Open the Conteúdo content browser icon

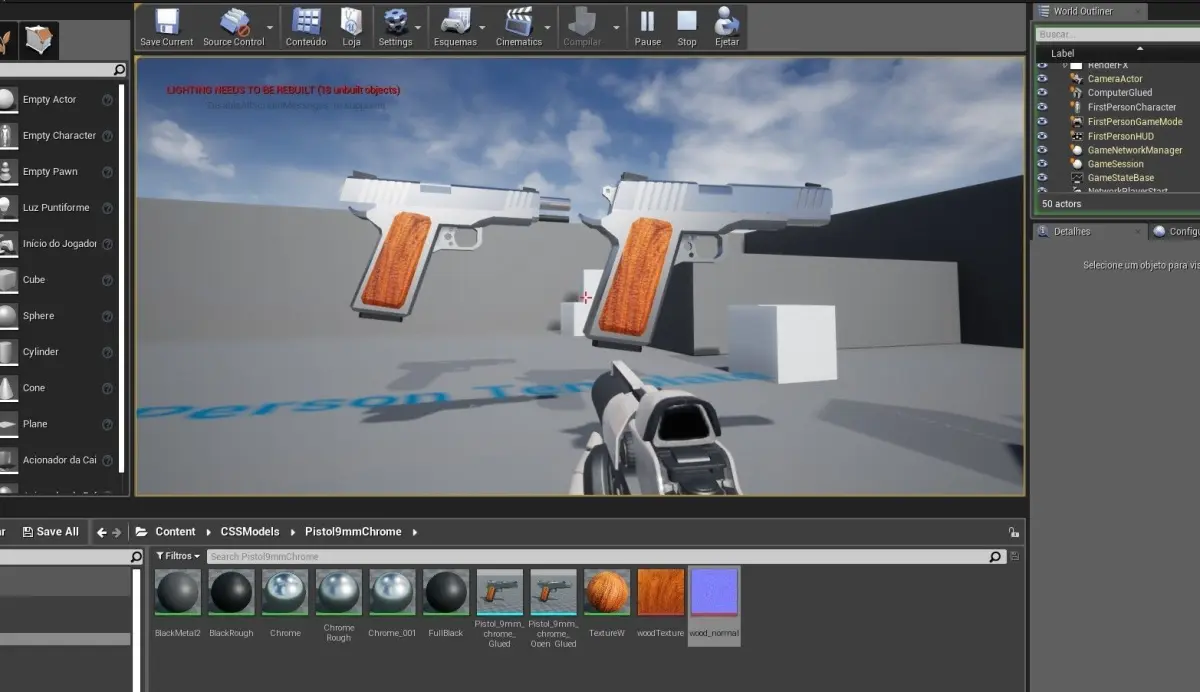point(306,21)
